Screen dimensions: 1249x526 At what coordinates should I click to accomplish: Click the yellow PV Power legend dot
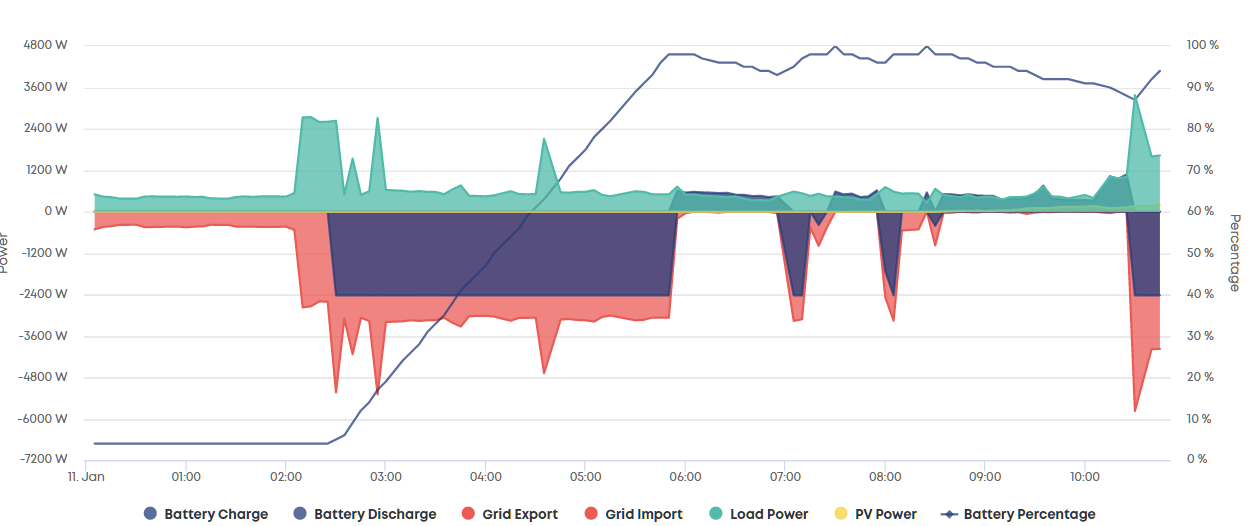coord(840,514)
